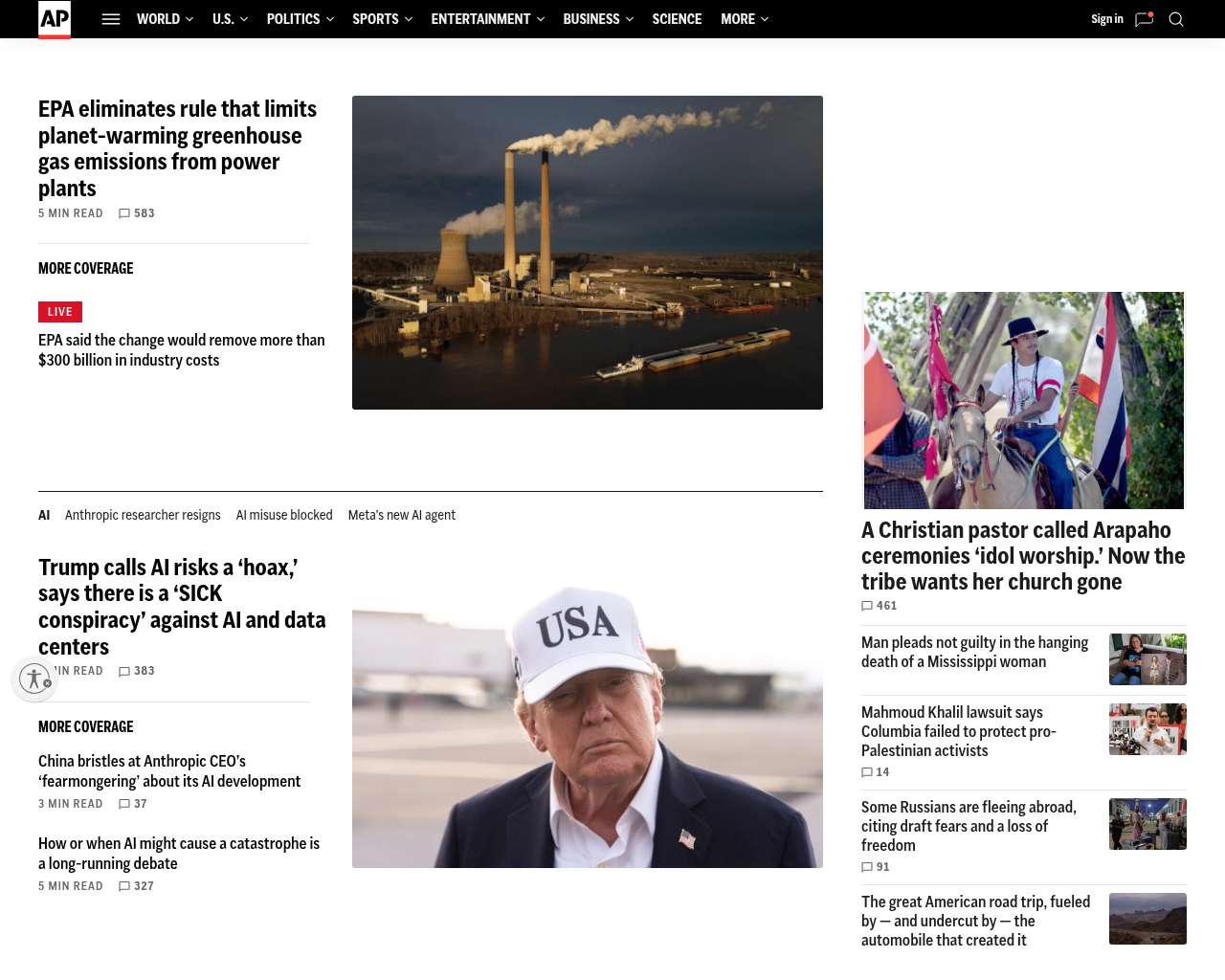Expand the Entertainment dropdown menu
Image resolution: width=1225 pixels, height=980 pixels.
487,19
